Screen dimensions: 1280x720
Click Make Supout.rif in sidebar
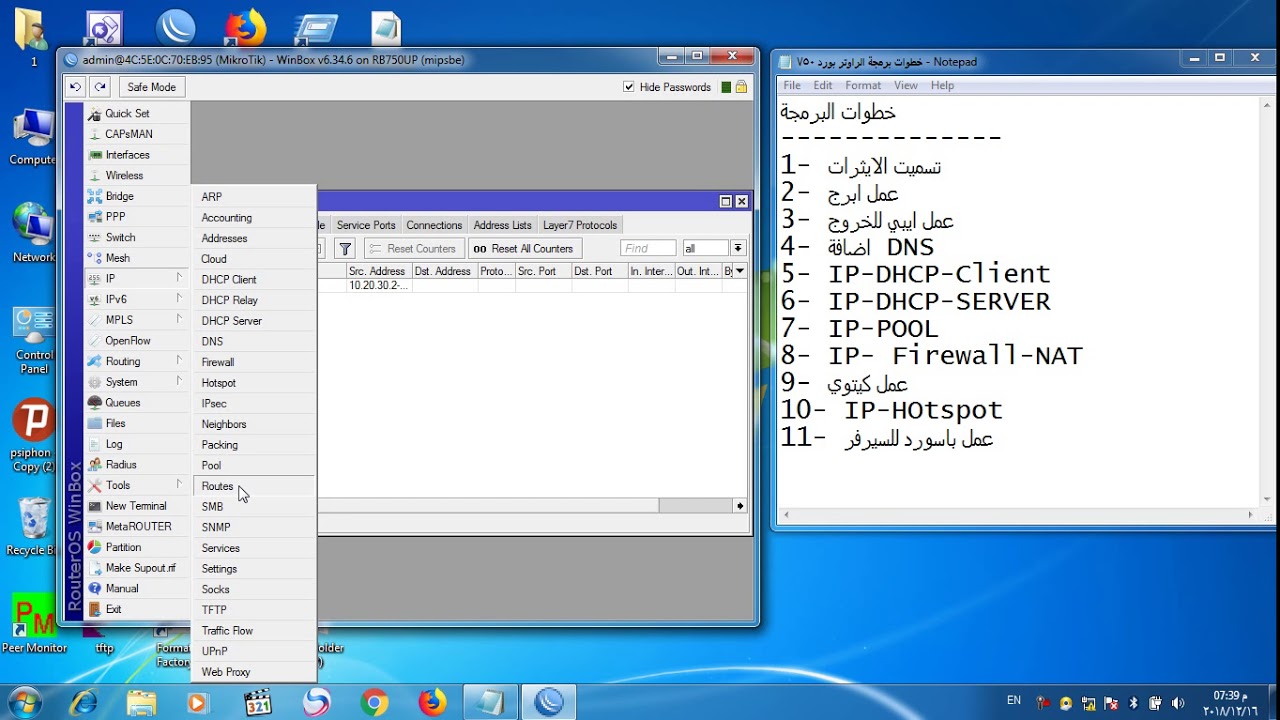(x=140, y=568)
